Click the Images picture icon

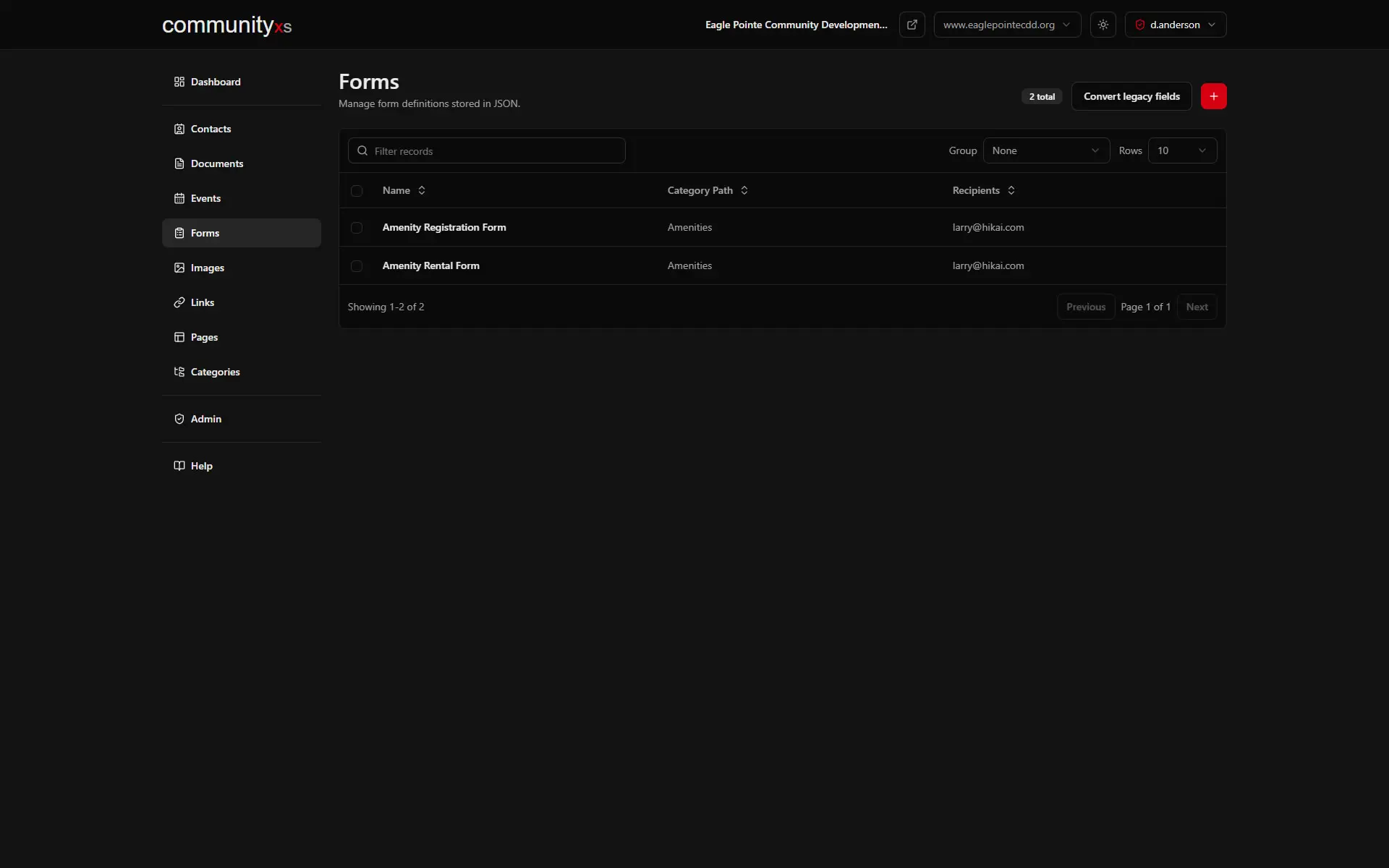(179, 268)
